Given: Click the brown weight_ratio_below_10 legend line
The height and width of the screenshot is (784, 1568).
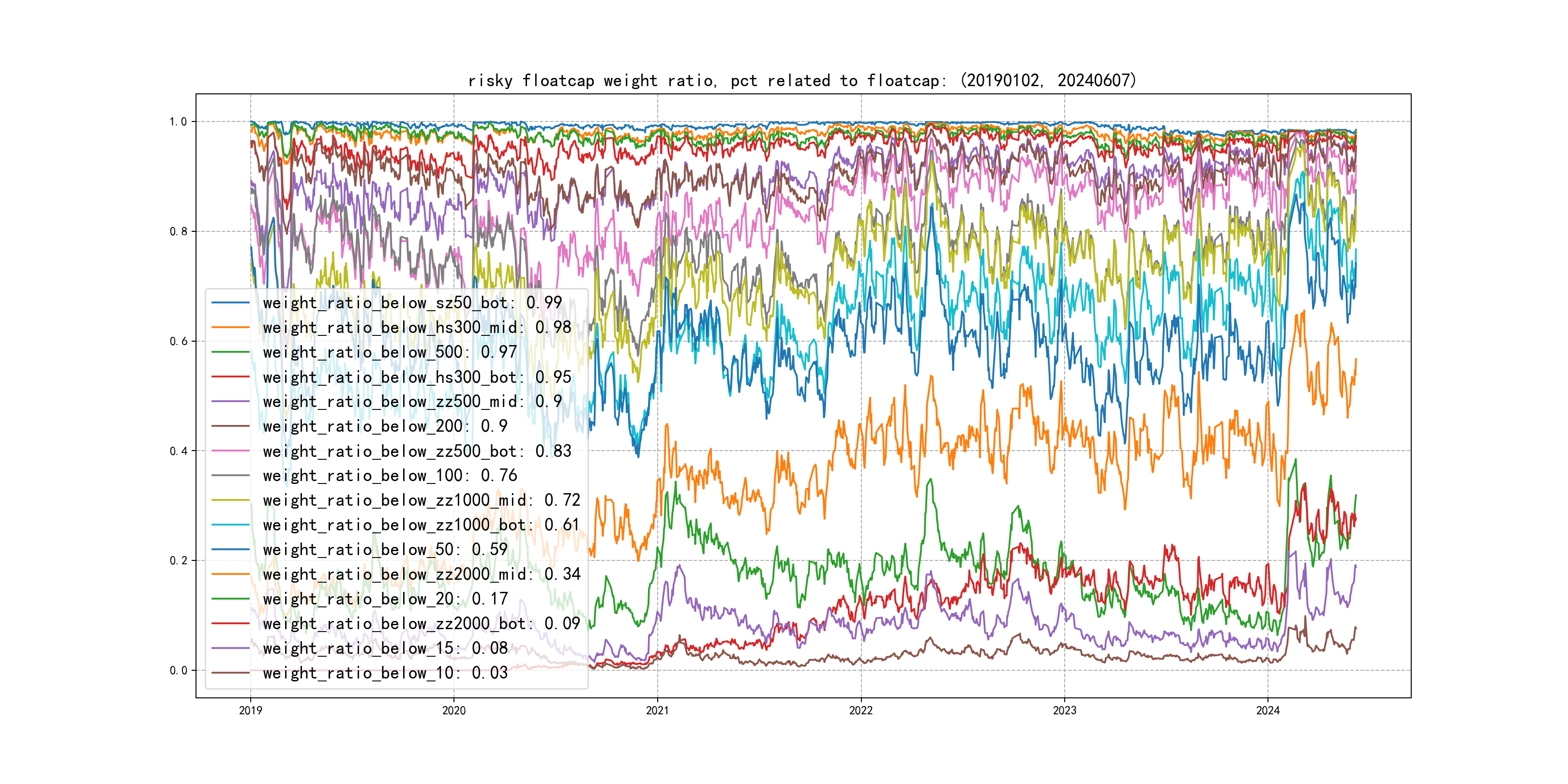Looking at the screenshot, I should [231, 673].
